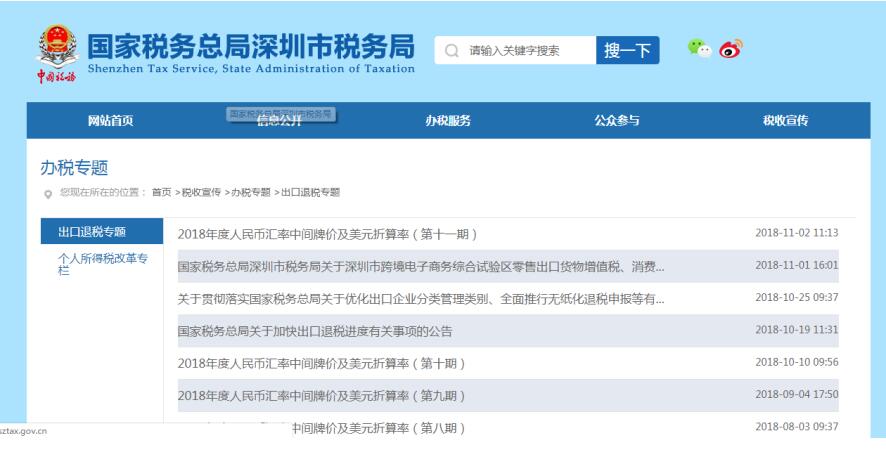This screenshot has width=886, height=470.
Task: Open the 税收宣传 navigation tab
Action: pyautogui.click(x=785, y=121)
